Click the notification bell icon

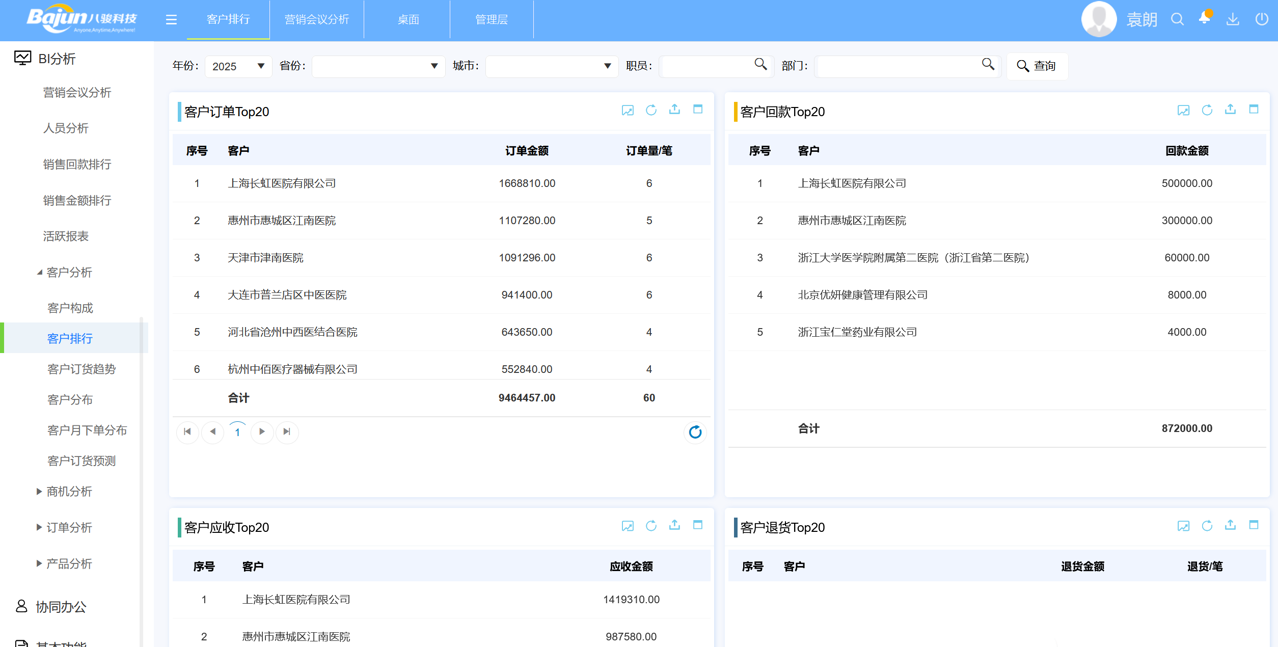coord(1205,18)
